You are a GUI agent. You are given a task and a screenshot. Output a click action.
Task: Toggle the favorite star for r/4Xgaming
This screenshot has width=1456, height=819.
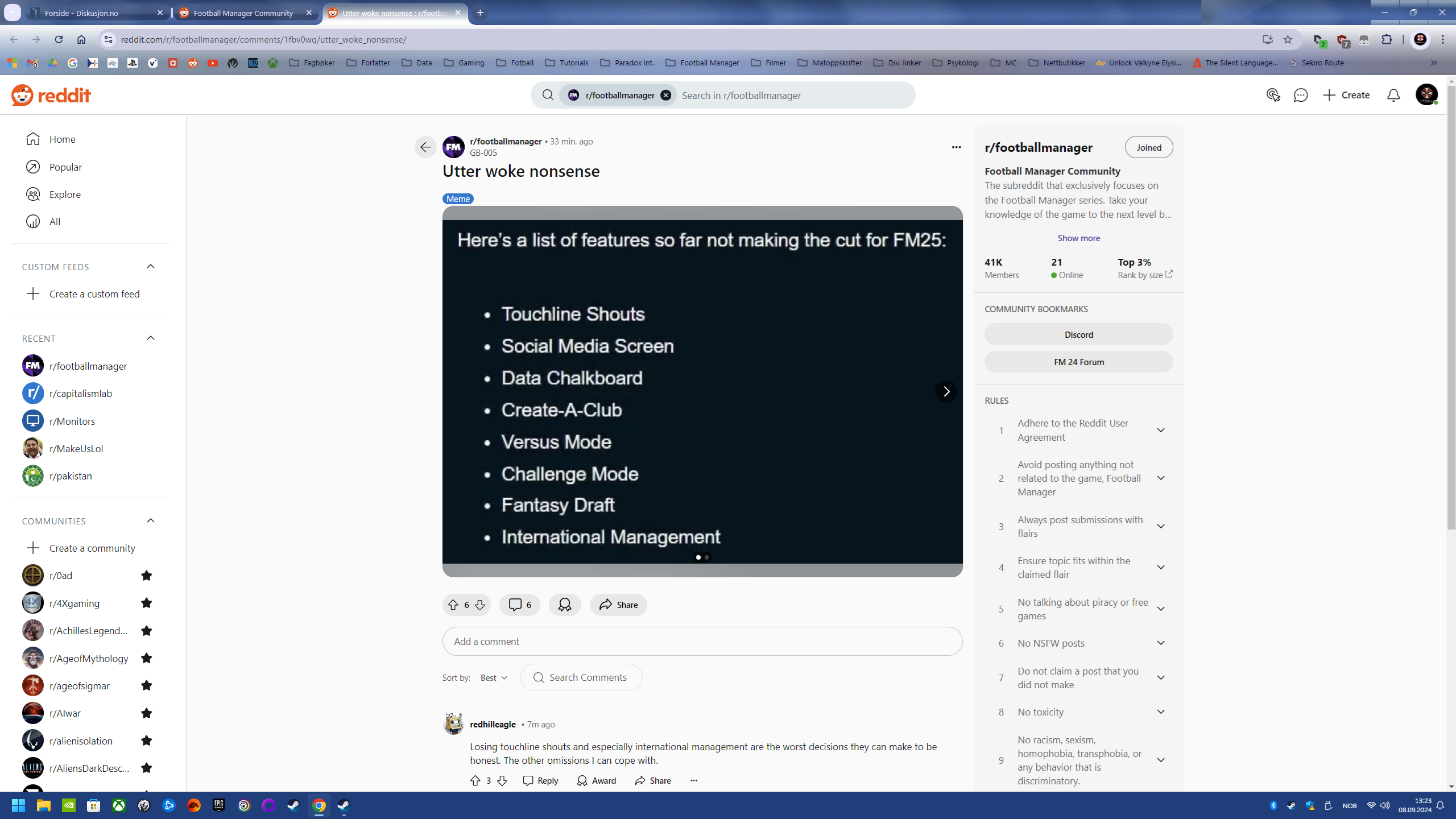pos(146,603)
